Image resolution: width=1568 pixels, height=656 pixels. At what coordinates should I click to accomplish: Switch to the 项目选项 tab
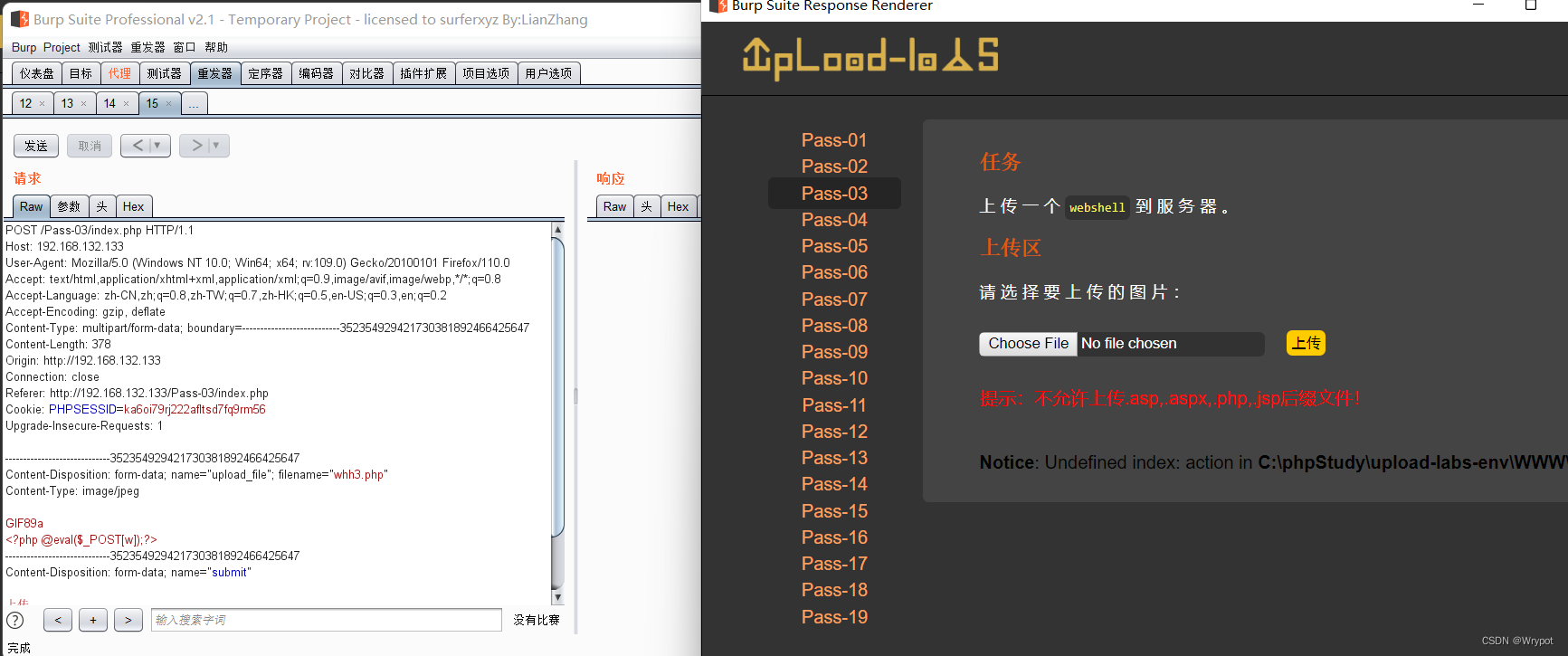click(x=486, y=73)
